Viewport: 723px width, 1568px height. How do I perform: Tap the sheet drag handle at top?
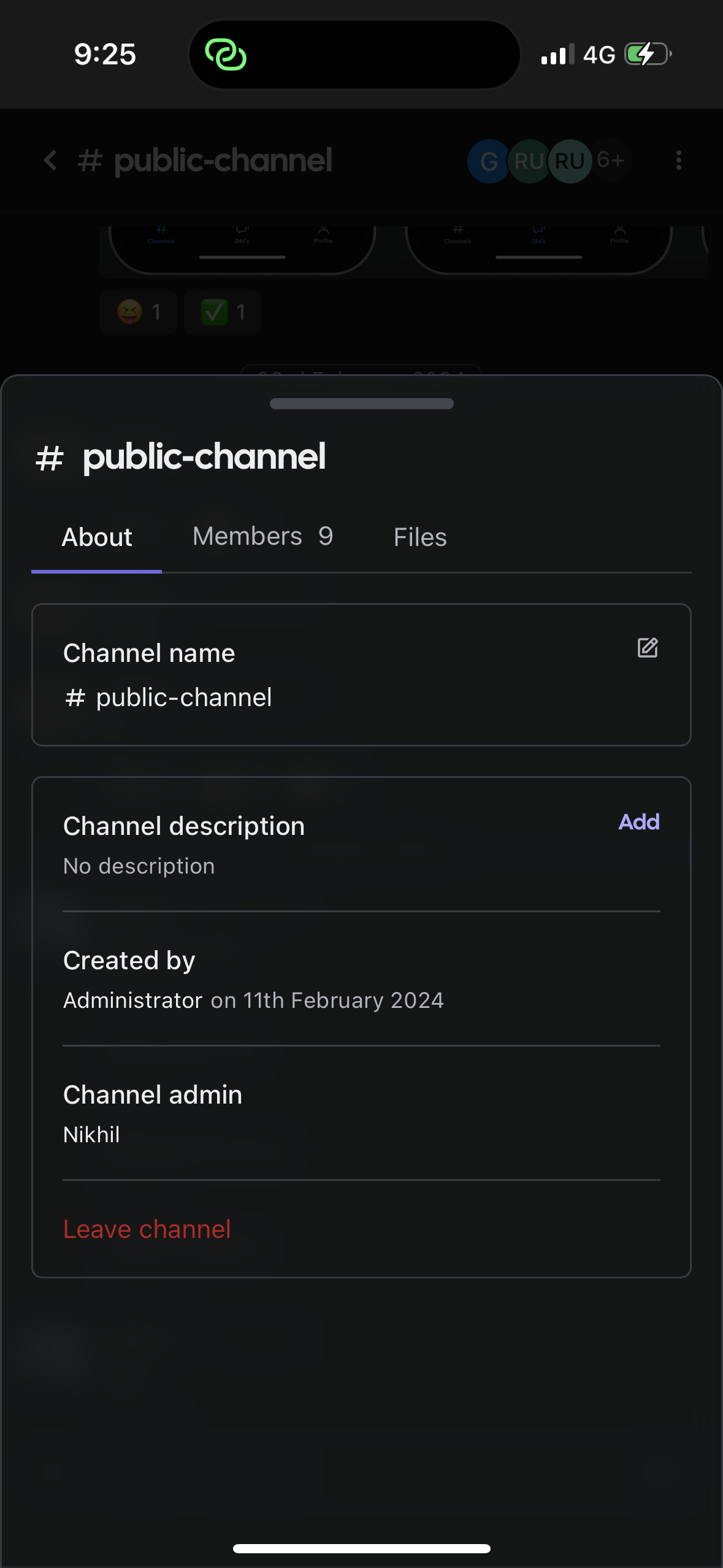(361, 404)
